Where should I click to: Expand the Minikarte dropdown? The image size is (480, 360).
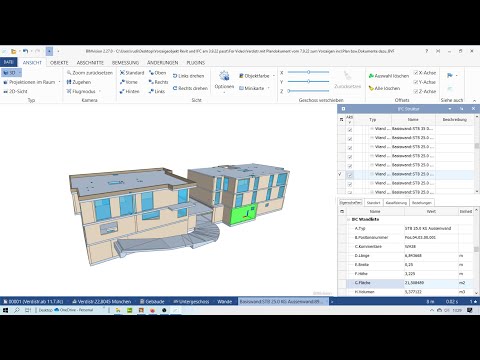[268, 88]
